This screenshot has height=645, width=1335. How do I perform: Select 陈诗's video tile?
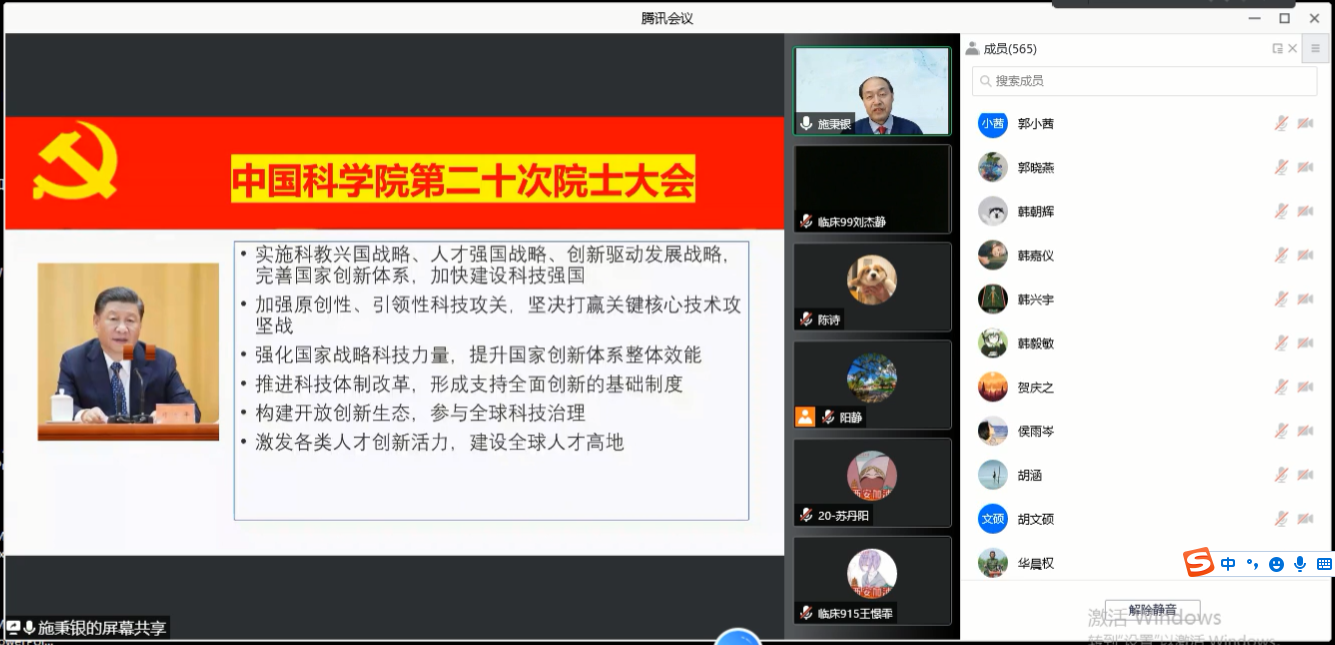[873, 287]
